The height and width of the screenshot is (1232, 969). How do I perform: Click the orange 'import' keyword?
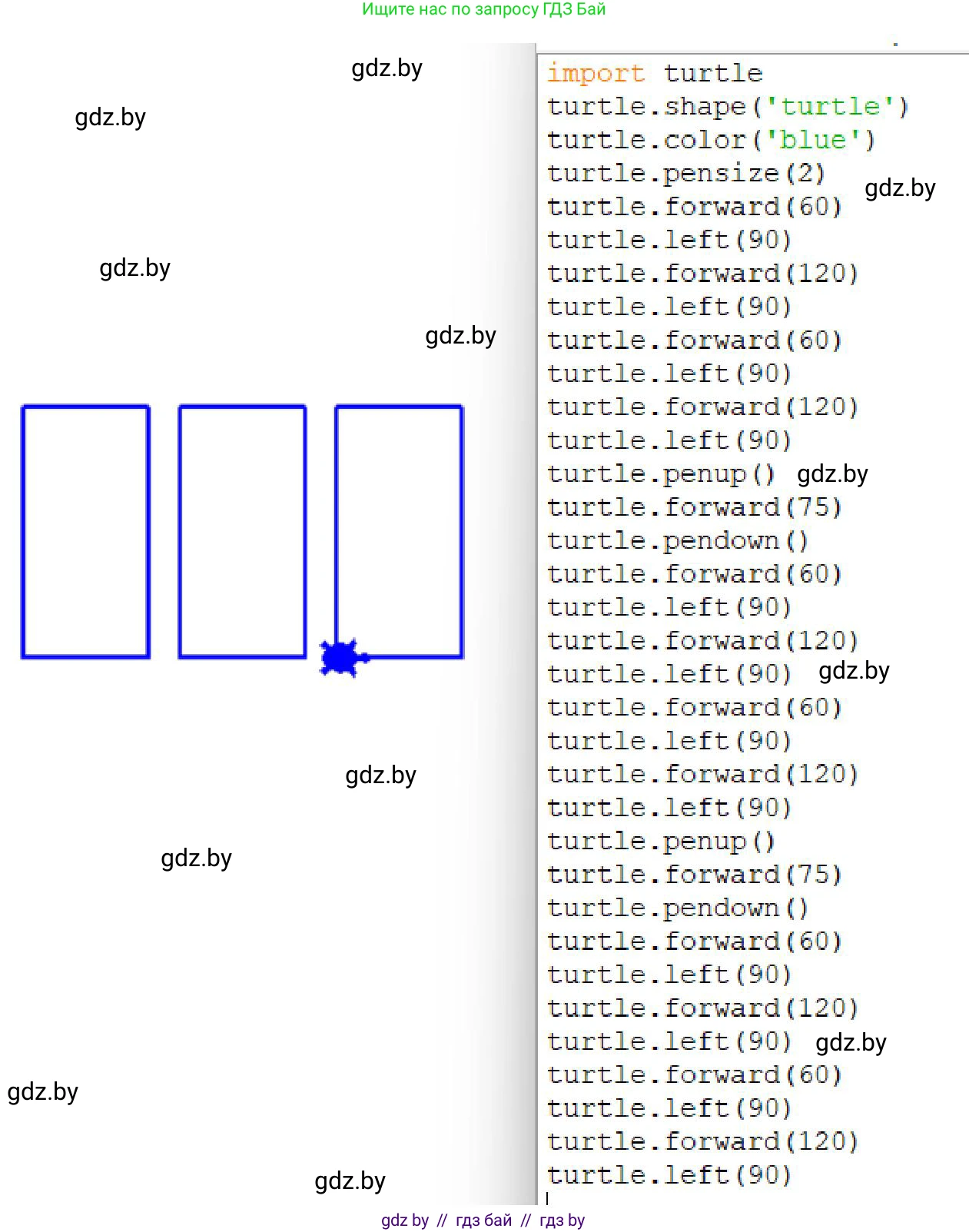tap(595, 74)
